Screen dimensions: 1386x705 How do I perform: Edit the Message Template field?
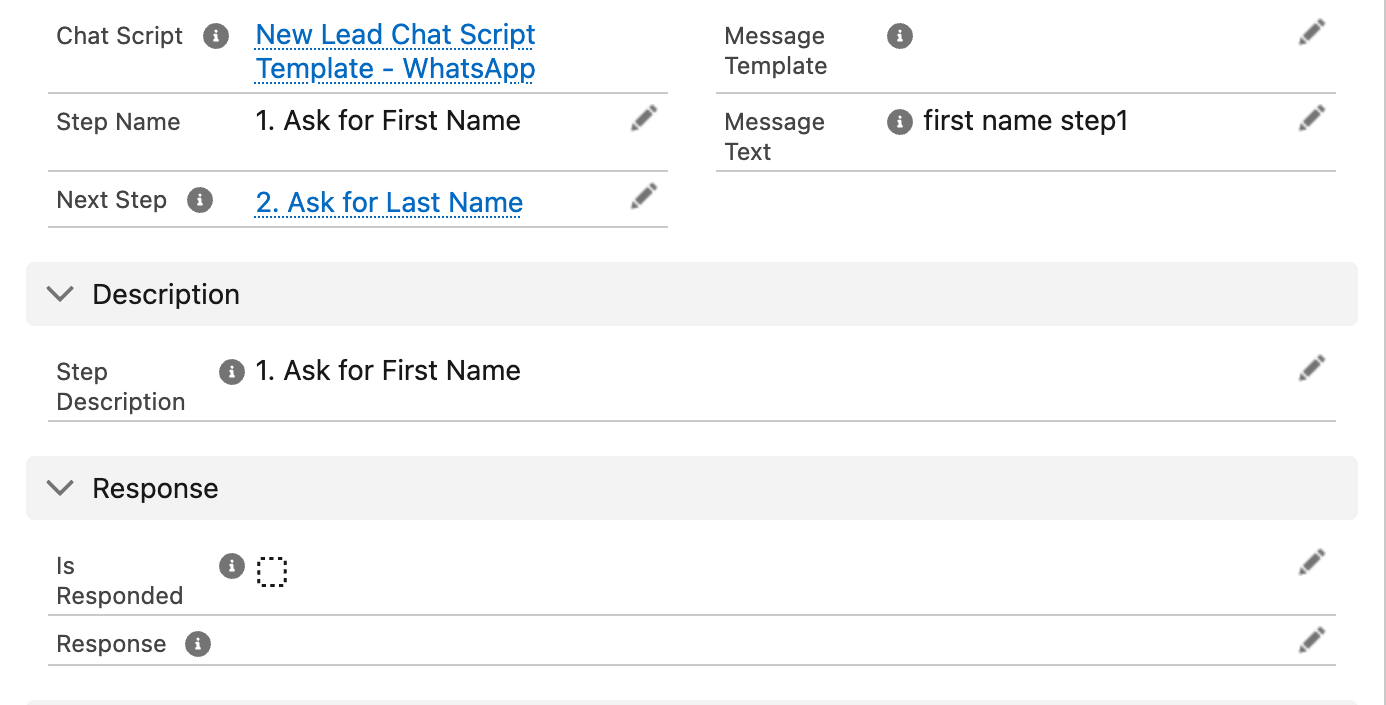pyautogui.click(x=1312, y=33)
